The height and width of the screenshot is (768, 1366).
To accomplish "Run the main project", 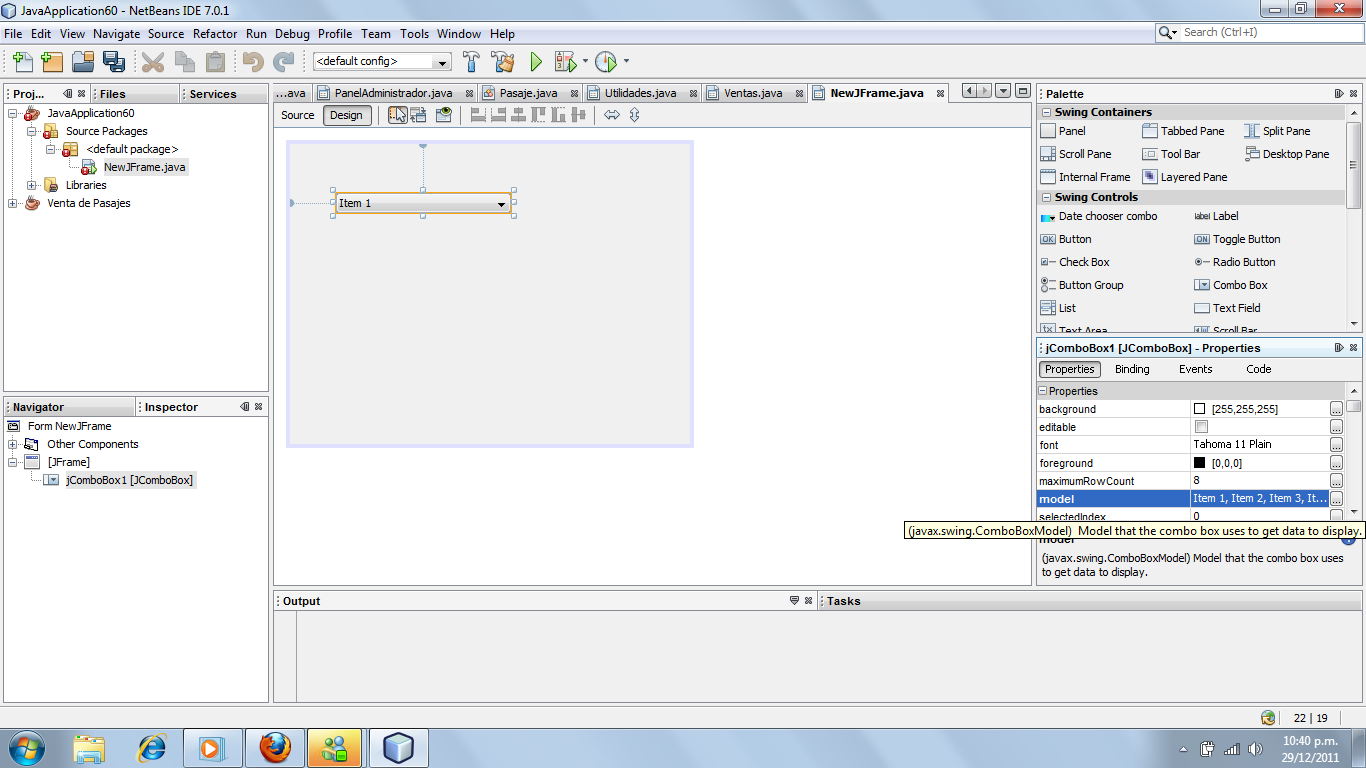I will 536,61.
